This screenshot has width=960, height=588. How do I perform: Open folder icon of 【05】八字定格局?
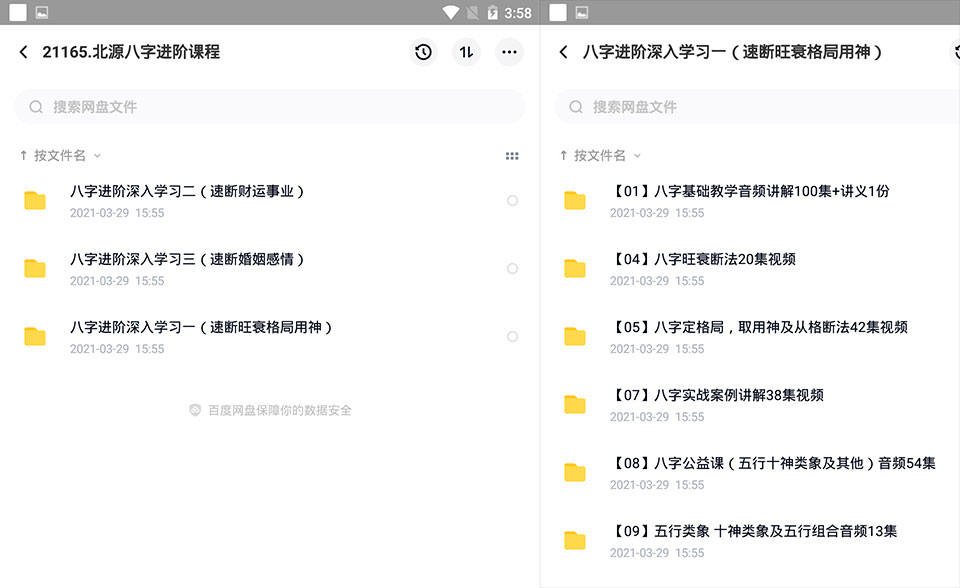click(575, 336)
